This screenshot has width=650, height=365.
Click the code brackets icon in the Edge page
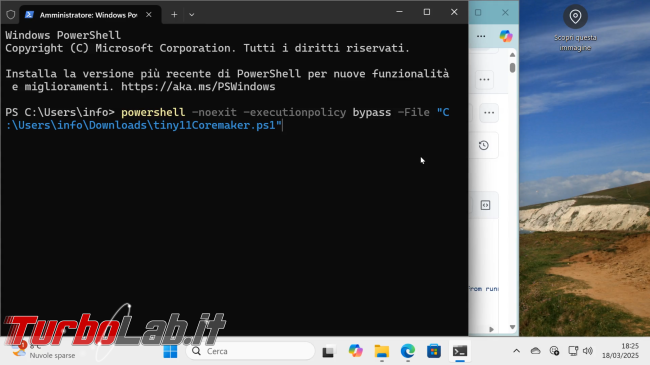coord(485,205)
